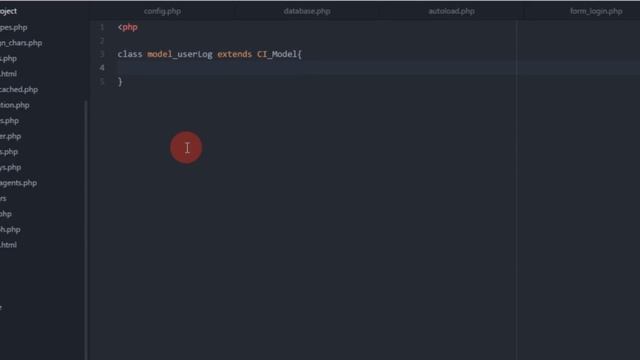Switch to the config.php tab

click(162, 11)
